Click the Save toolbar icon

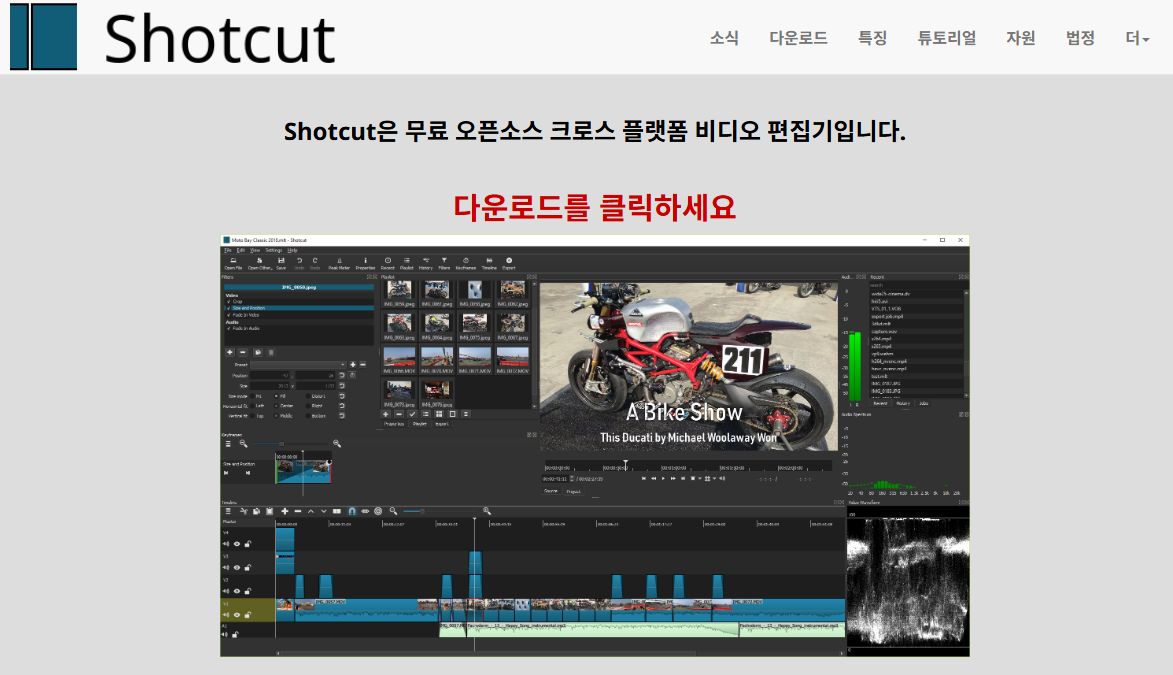[x=281, y=263]
